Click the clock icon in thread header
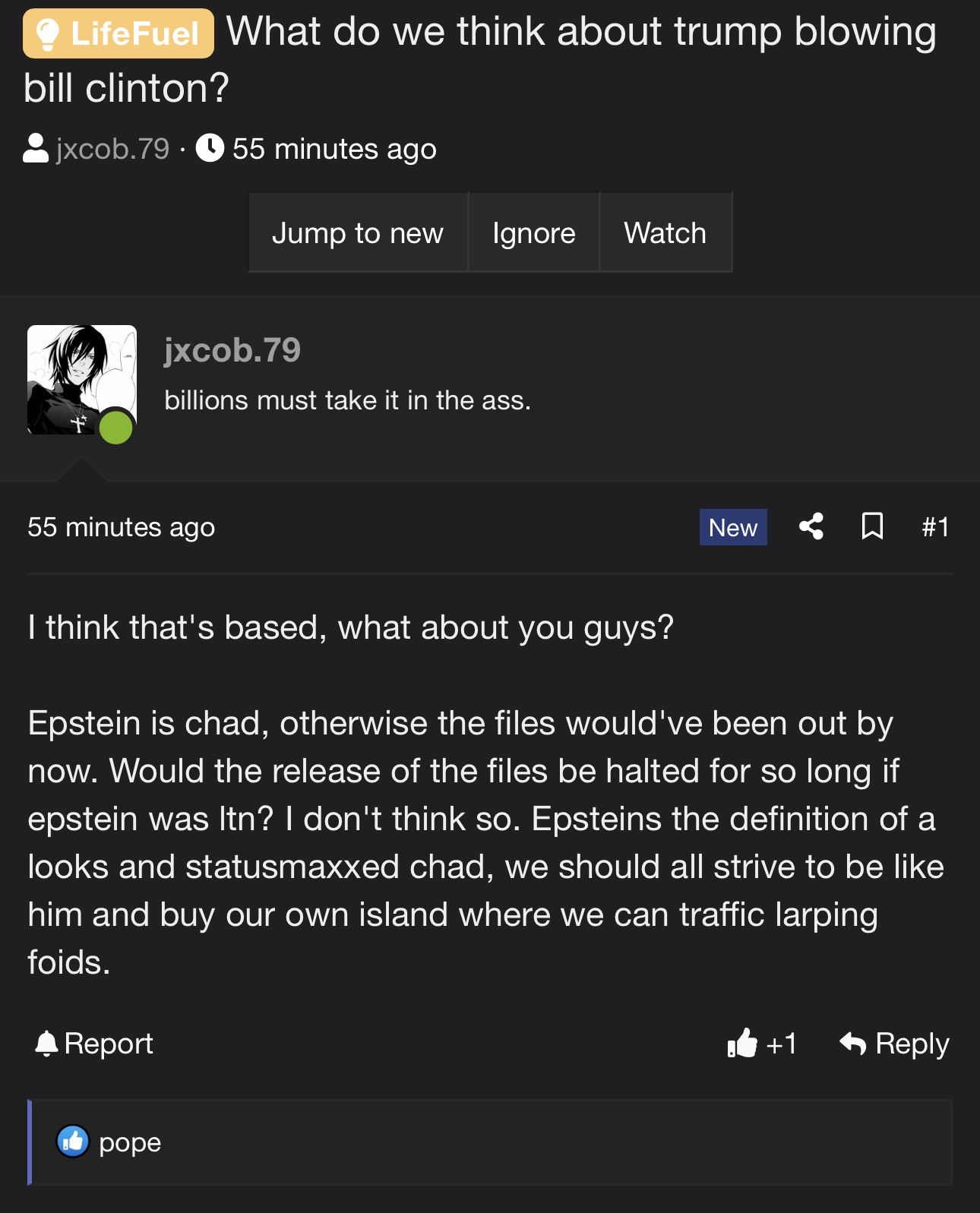This screenshot has height=1213, width=980. pos(210,148)
